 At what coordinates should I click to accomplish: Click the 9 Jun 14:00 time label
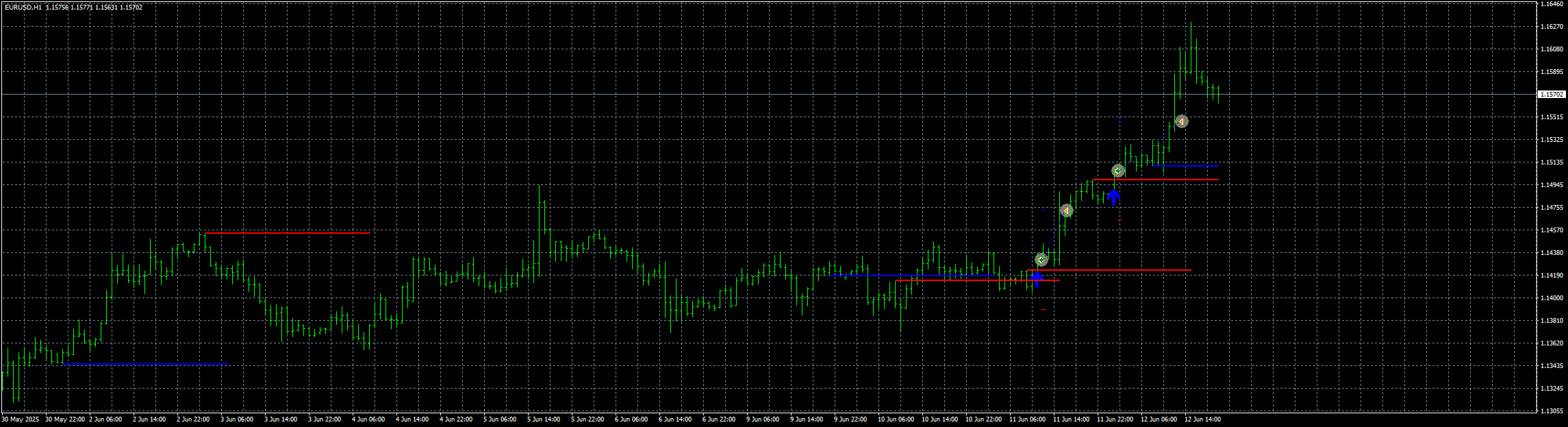pos(807,419)
